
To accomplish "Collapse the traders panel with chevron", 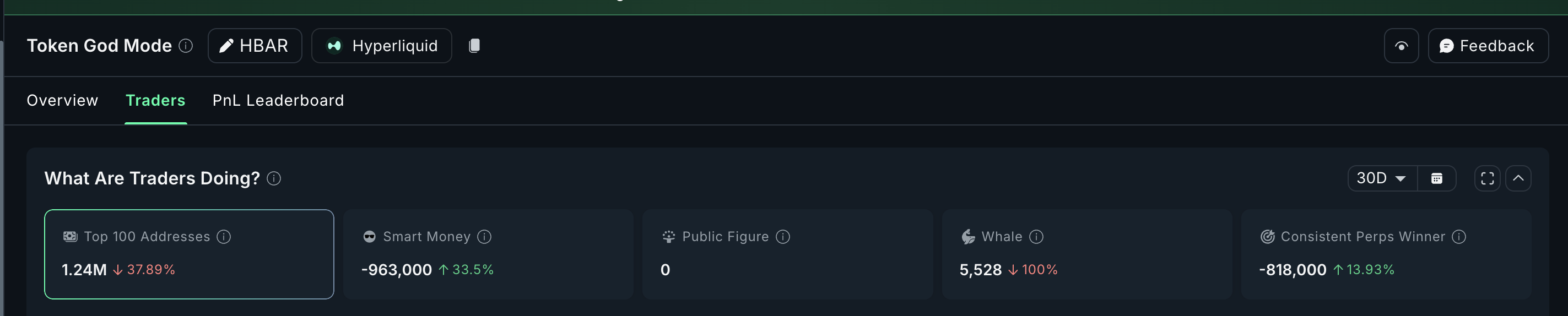I will tap(1518, 179).
